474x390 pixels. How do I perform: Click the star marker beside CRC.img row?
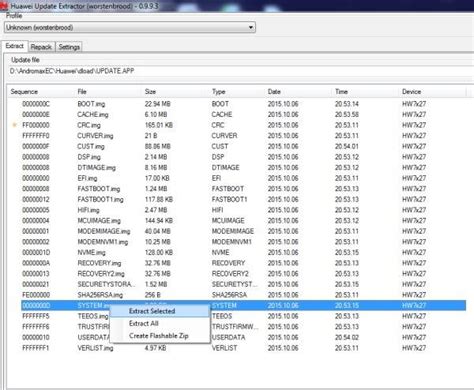[x=14, y=125]
